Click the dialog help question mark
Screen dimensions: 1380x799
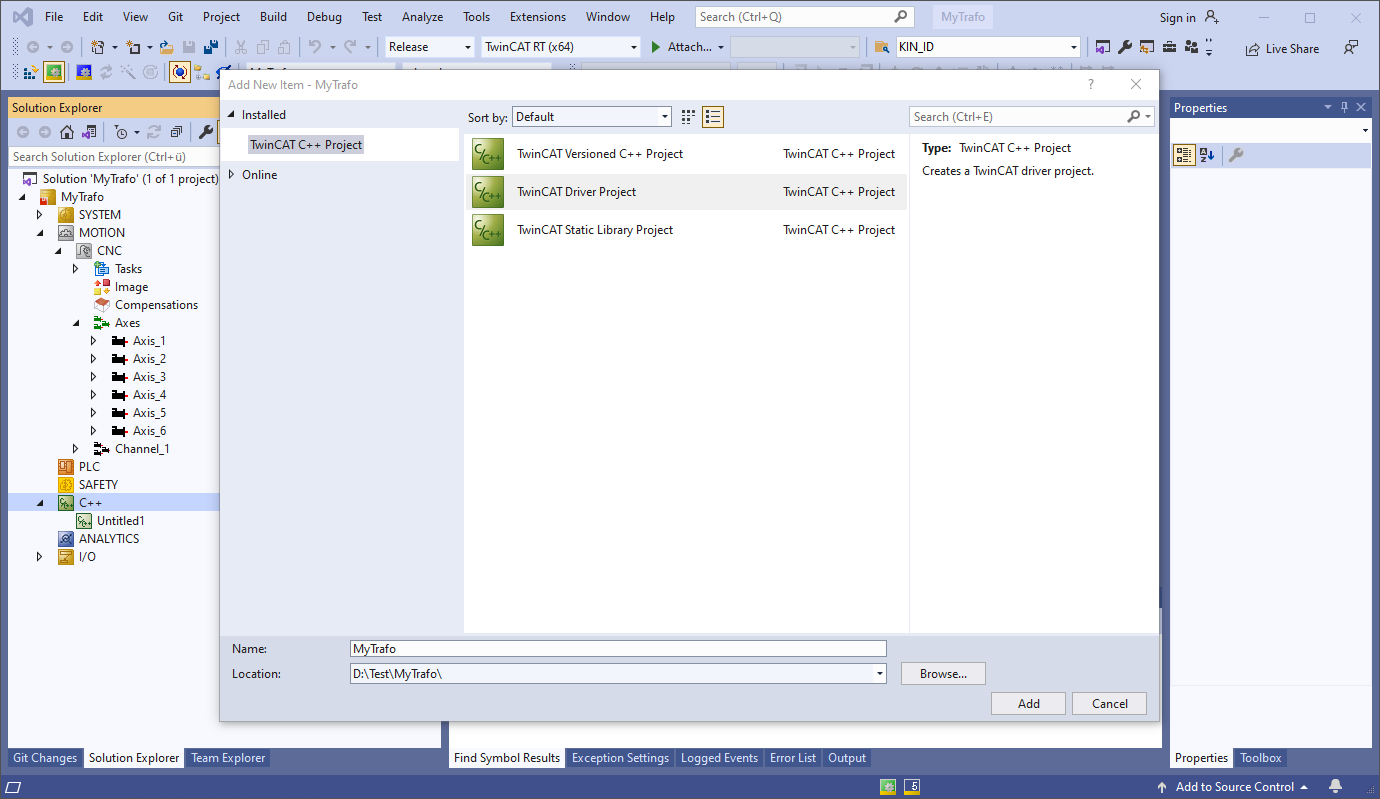tap(1091, 85)
